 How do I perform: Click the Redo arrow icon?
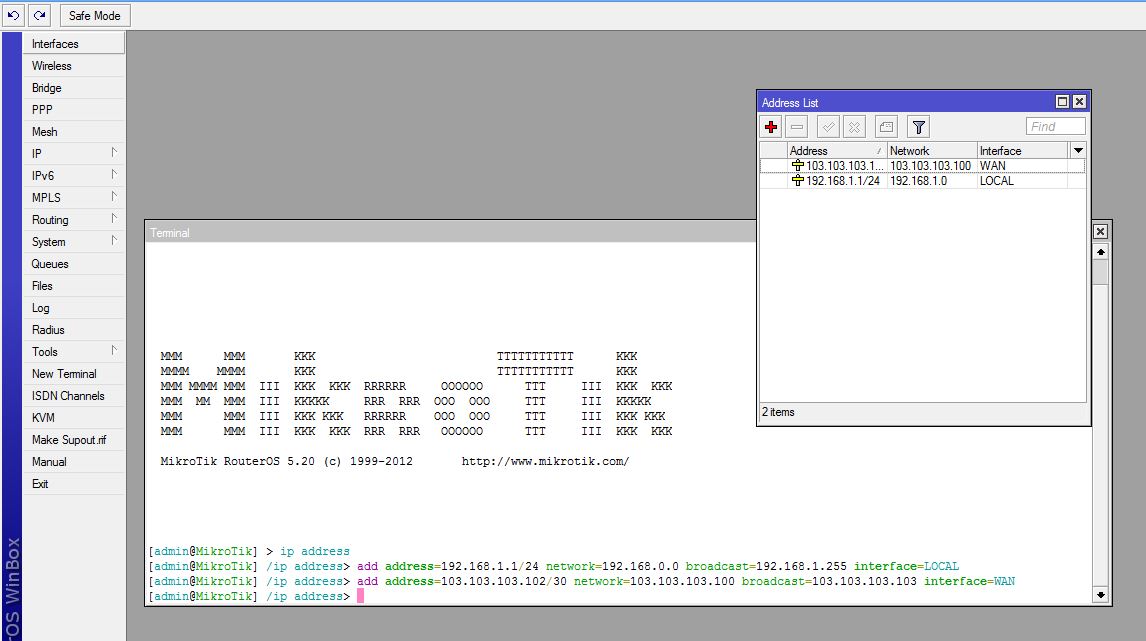pyautogui.click(x=38, y=14)
